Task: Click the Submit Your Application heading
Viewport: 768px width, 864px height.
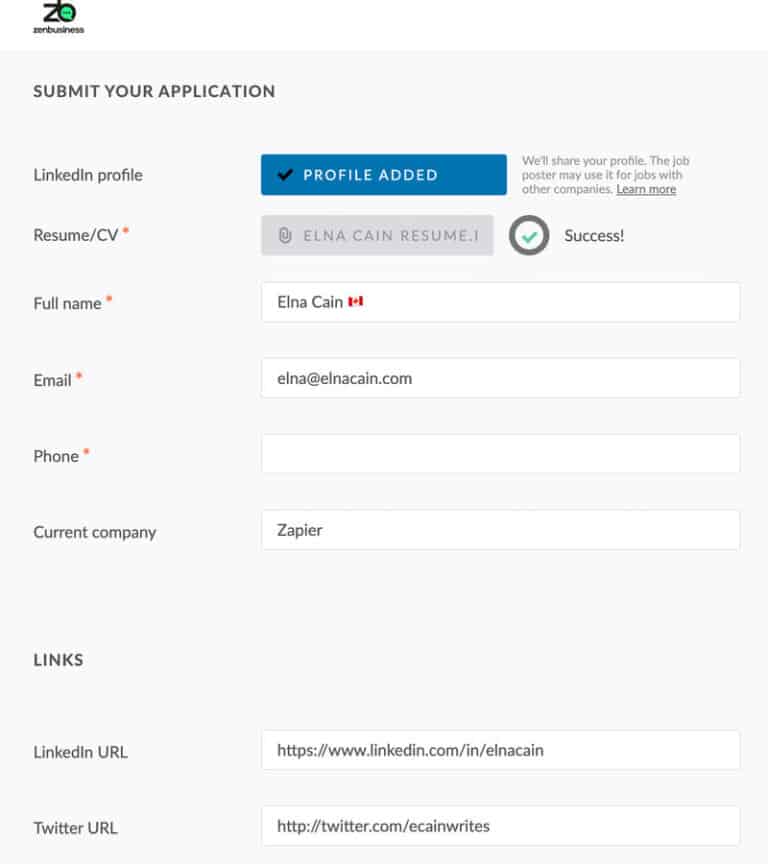Action: tap(154, 91)
